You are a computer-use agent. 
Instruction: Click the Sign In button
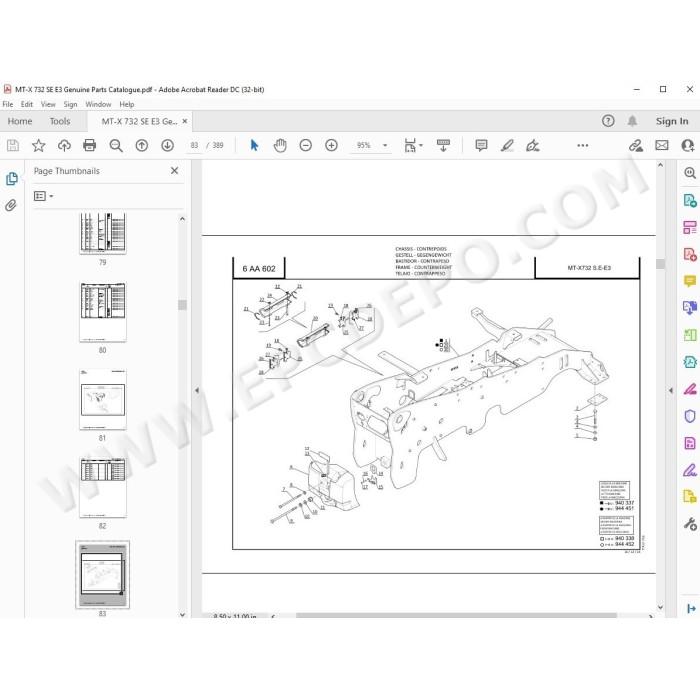click(672, 121)
